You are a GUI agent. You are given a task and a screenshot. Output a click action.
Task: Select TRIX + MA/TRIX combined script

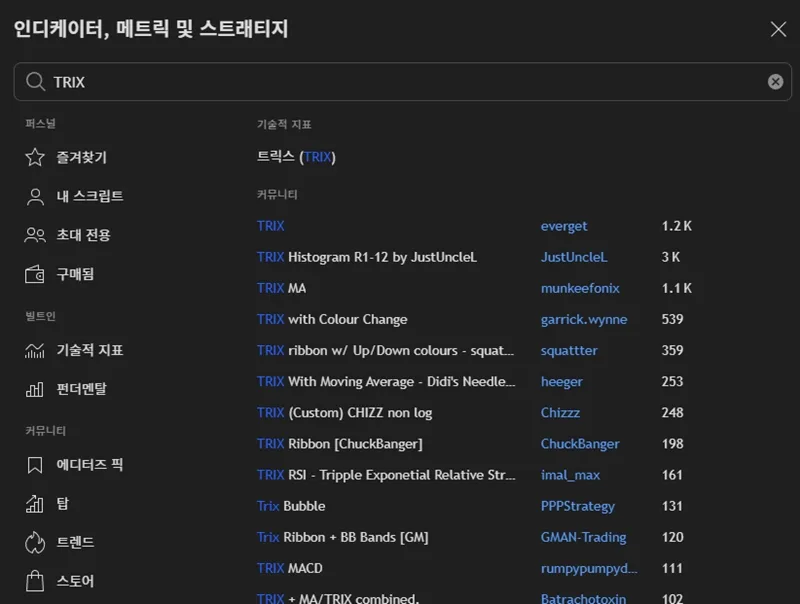[338, 598]
